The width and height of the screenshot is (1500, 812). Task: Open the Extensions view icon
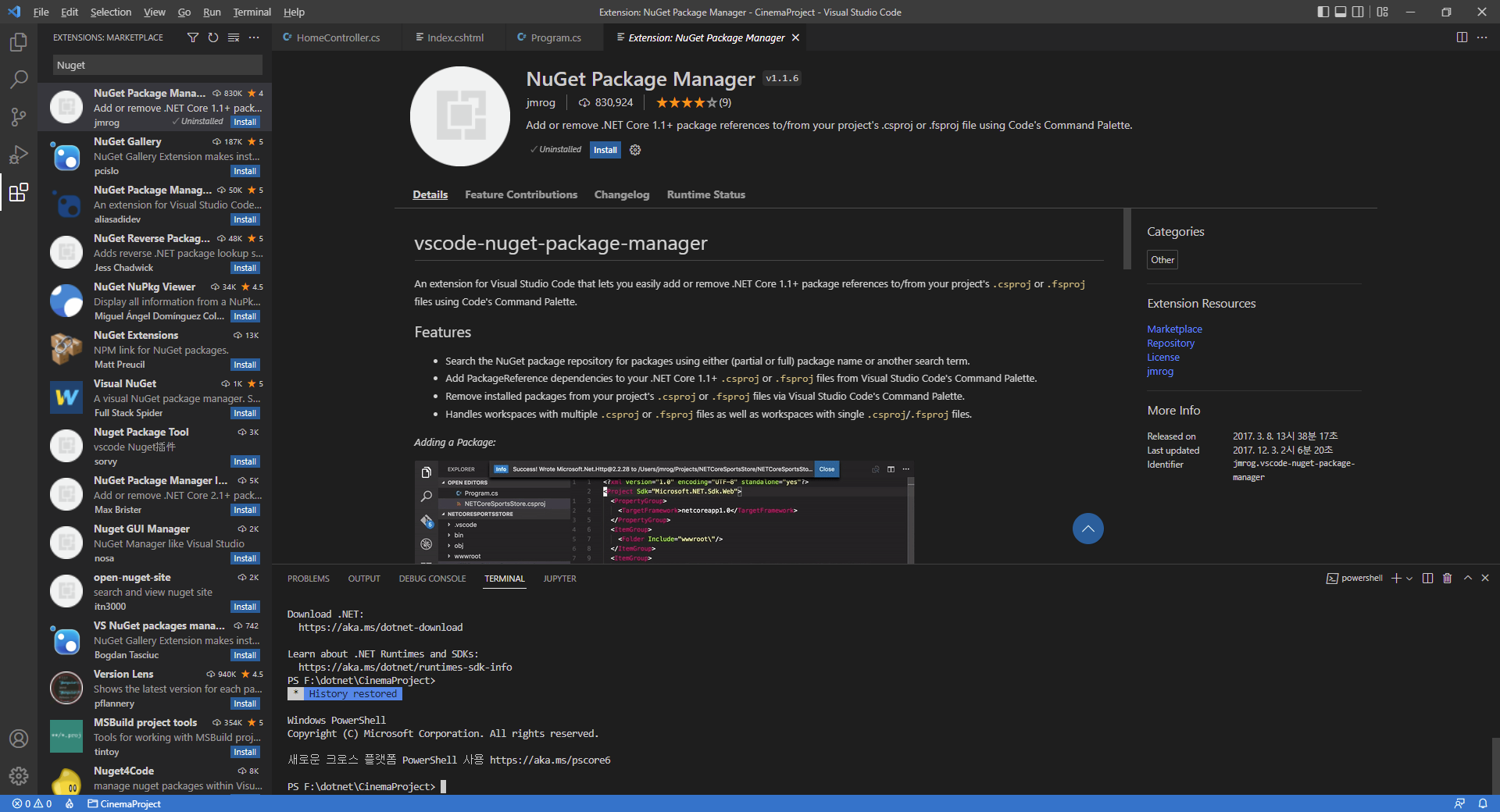click(x=19, y=192)
